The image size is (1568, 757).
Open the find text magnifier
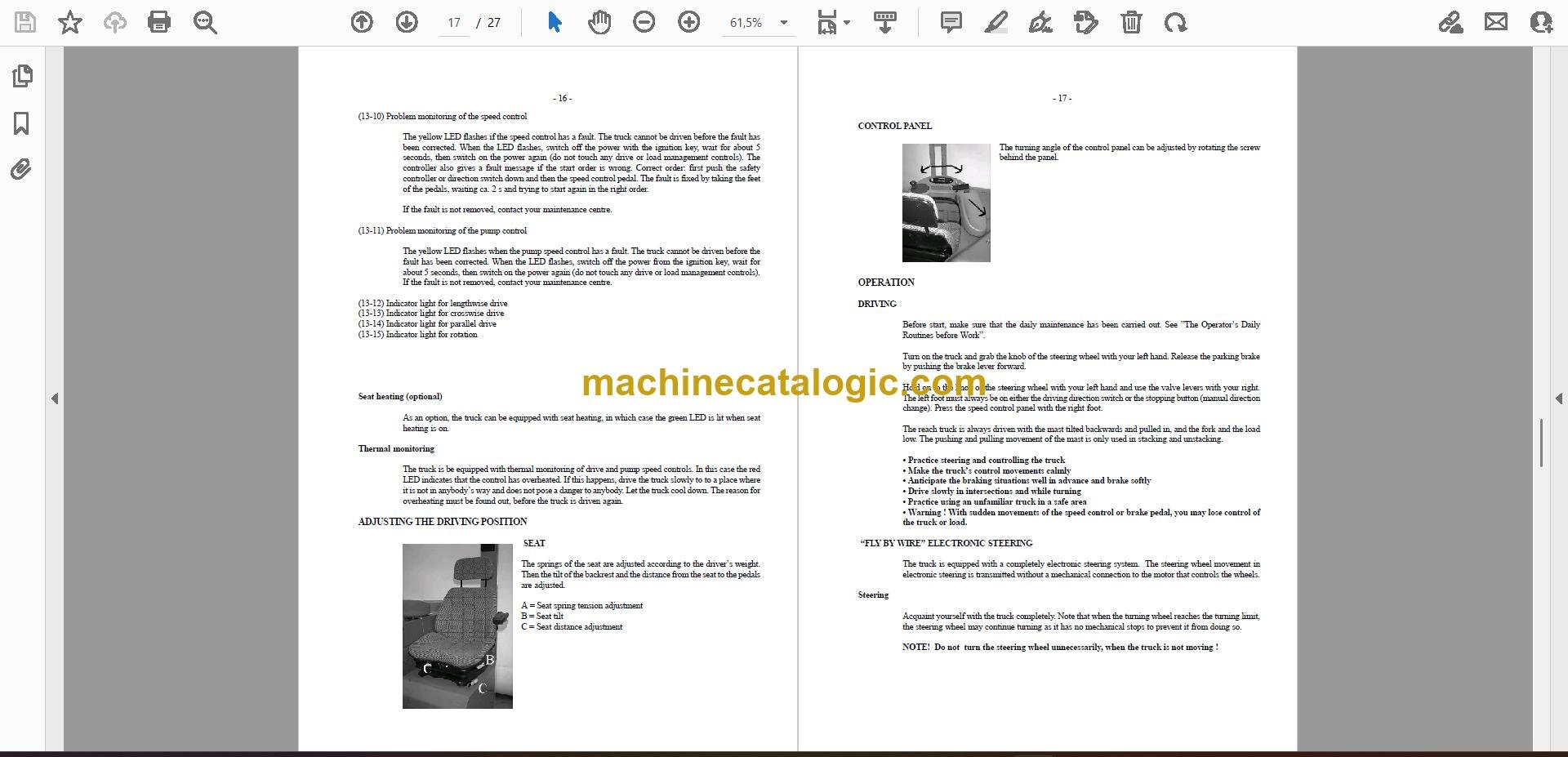click(x=205, y=22)
